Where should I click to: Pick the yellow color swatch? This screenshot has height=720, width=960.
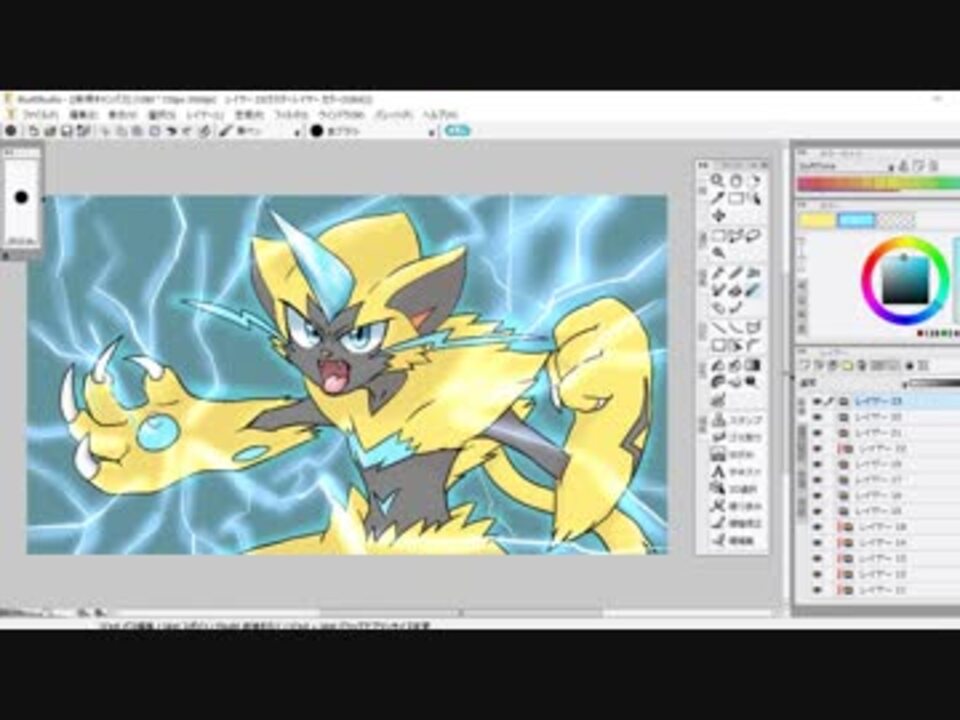(817, 220)
